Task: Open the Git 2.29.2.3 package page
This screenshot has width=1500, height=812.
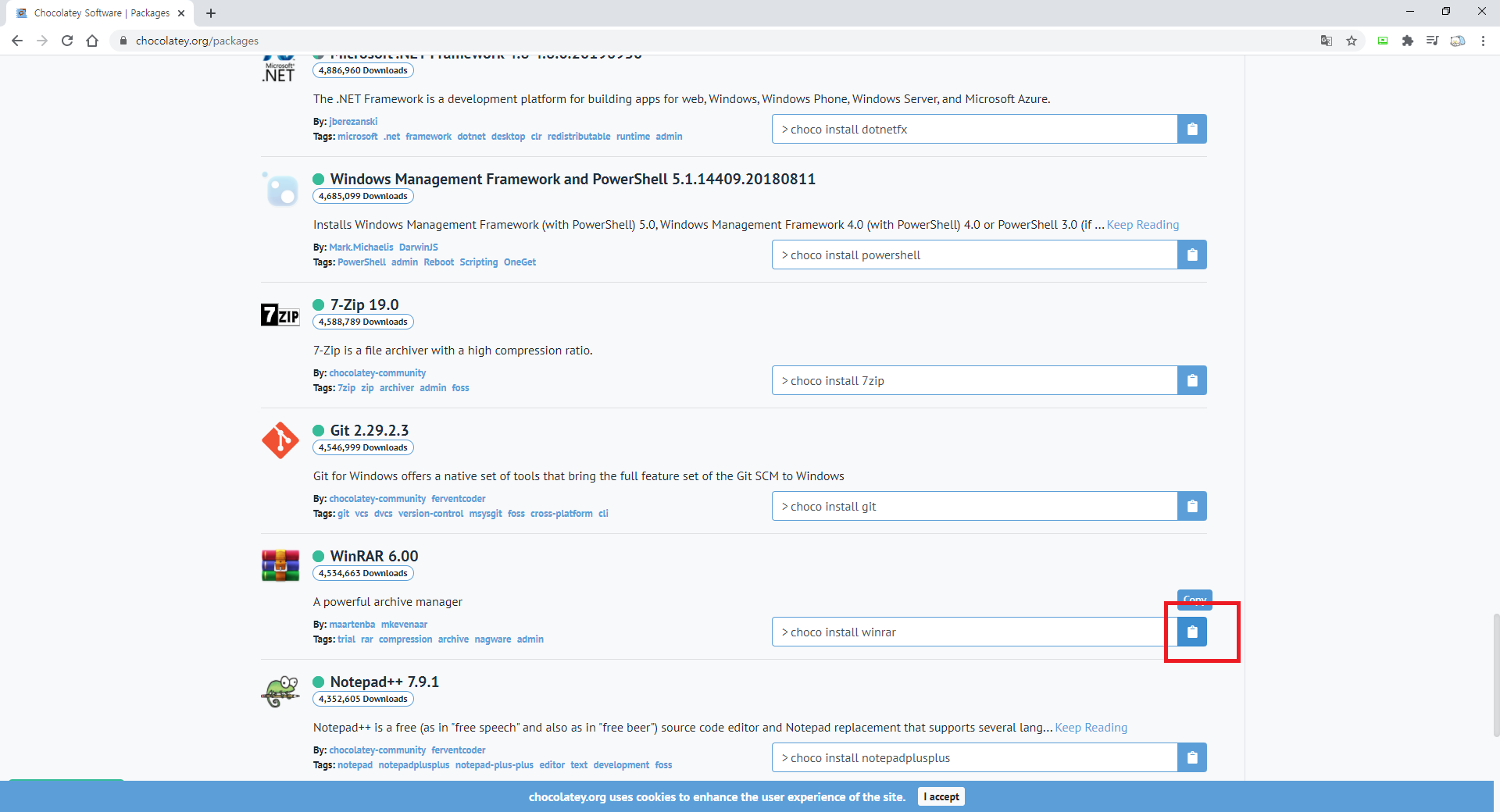Action: pyautogui.click(x=370, y=430)
